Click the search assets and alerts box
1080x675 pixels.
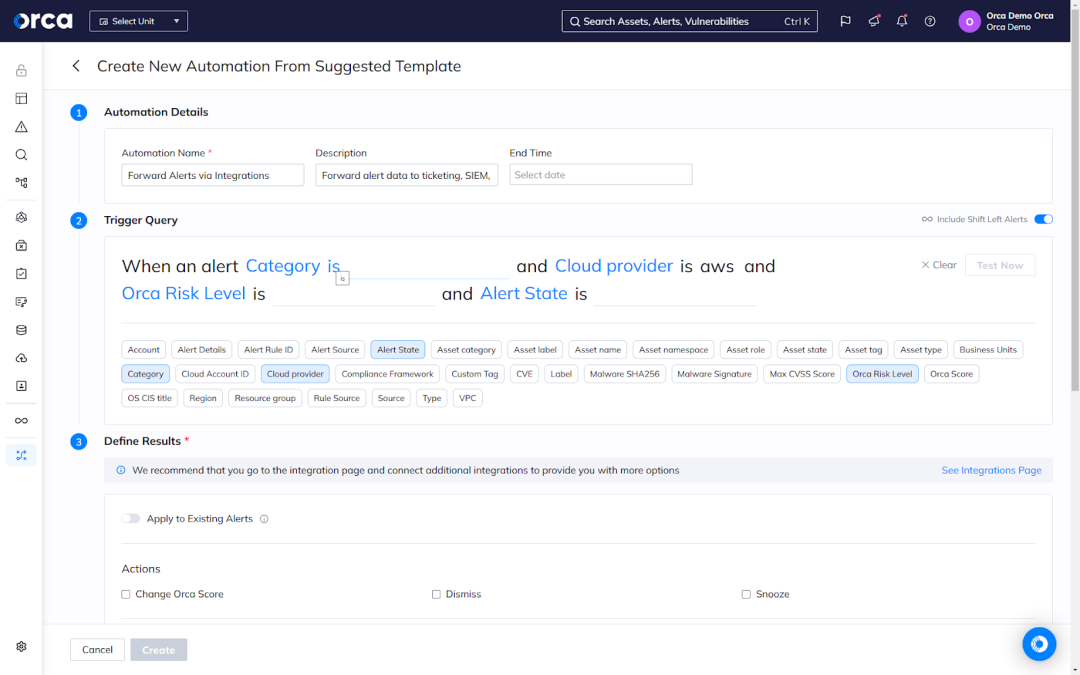tap(689, 21)
